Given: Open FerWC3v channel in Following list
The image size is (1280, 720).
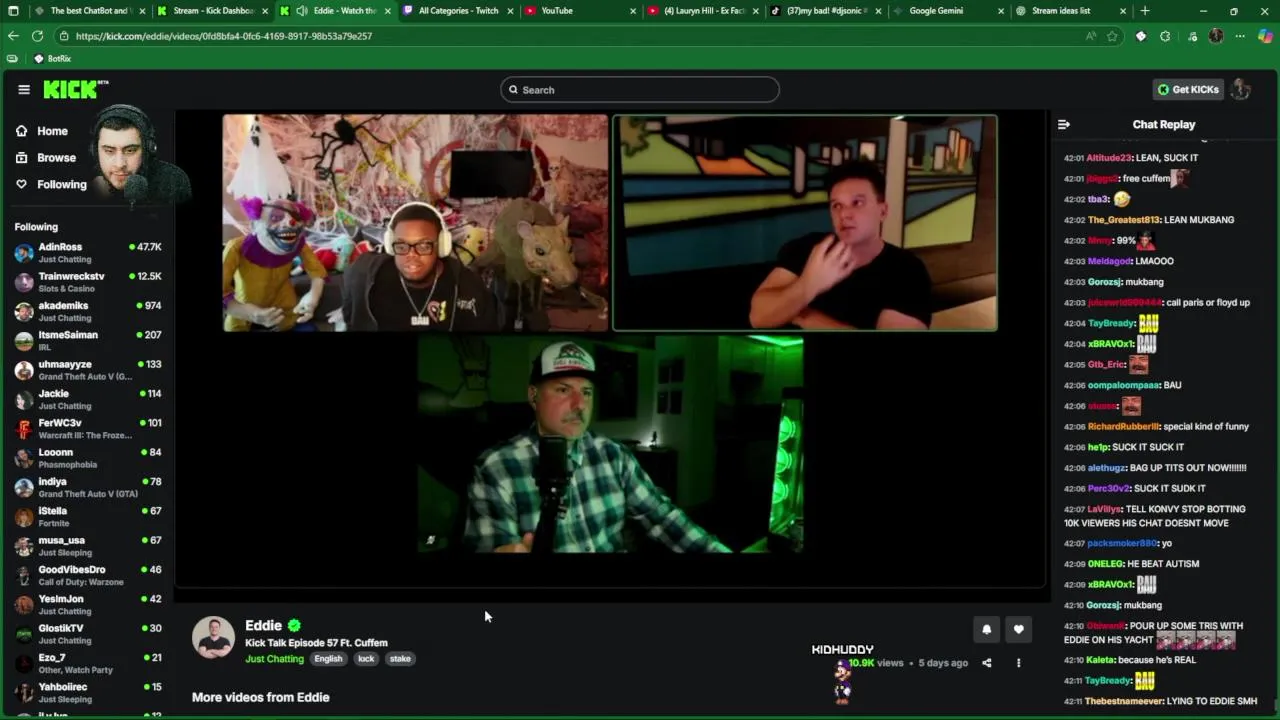Looking at the screenshot, I should pos(88,428).
